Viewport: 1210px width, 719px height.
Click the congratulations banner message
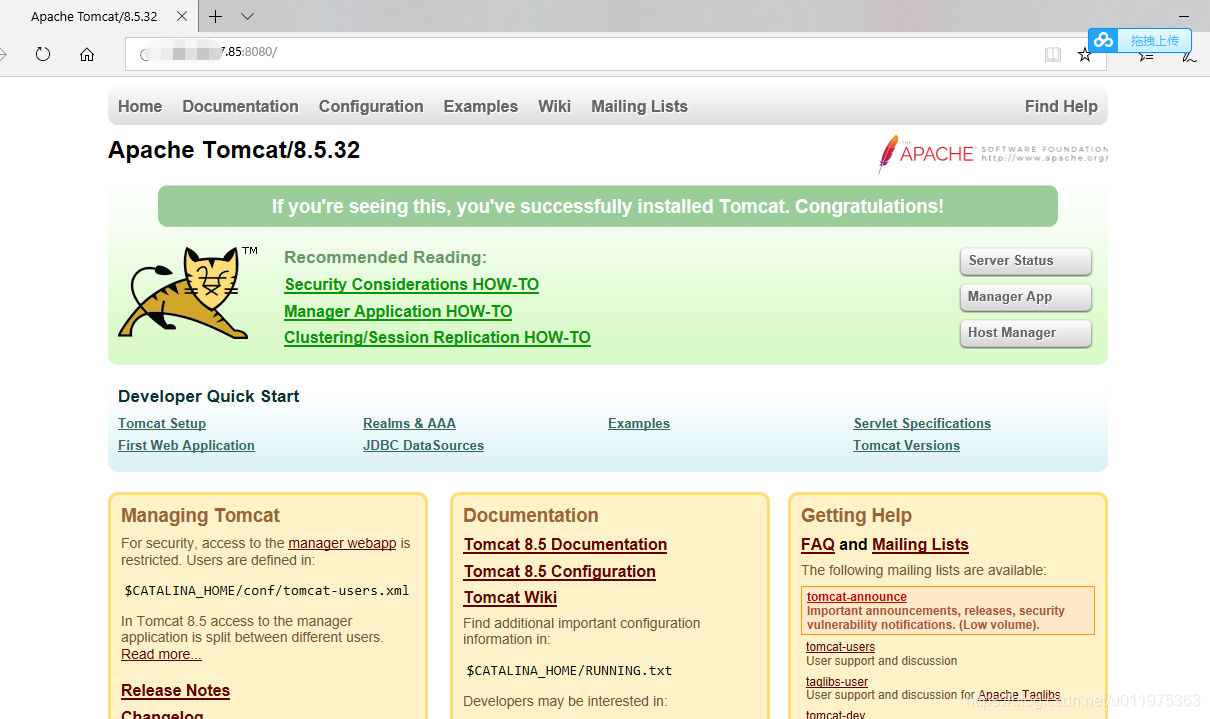[x=608, y=207]
